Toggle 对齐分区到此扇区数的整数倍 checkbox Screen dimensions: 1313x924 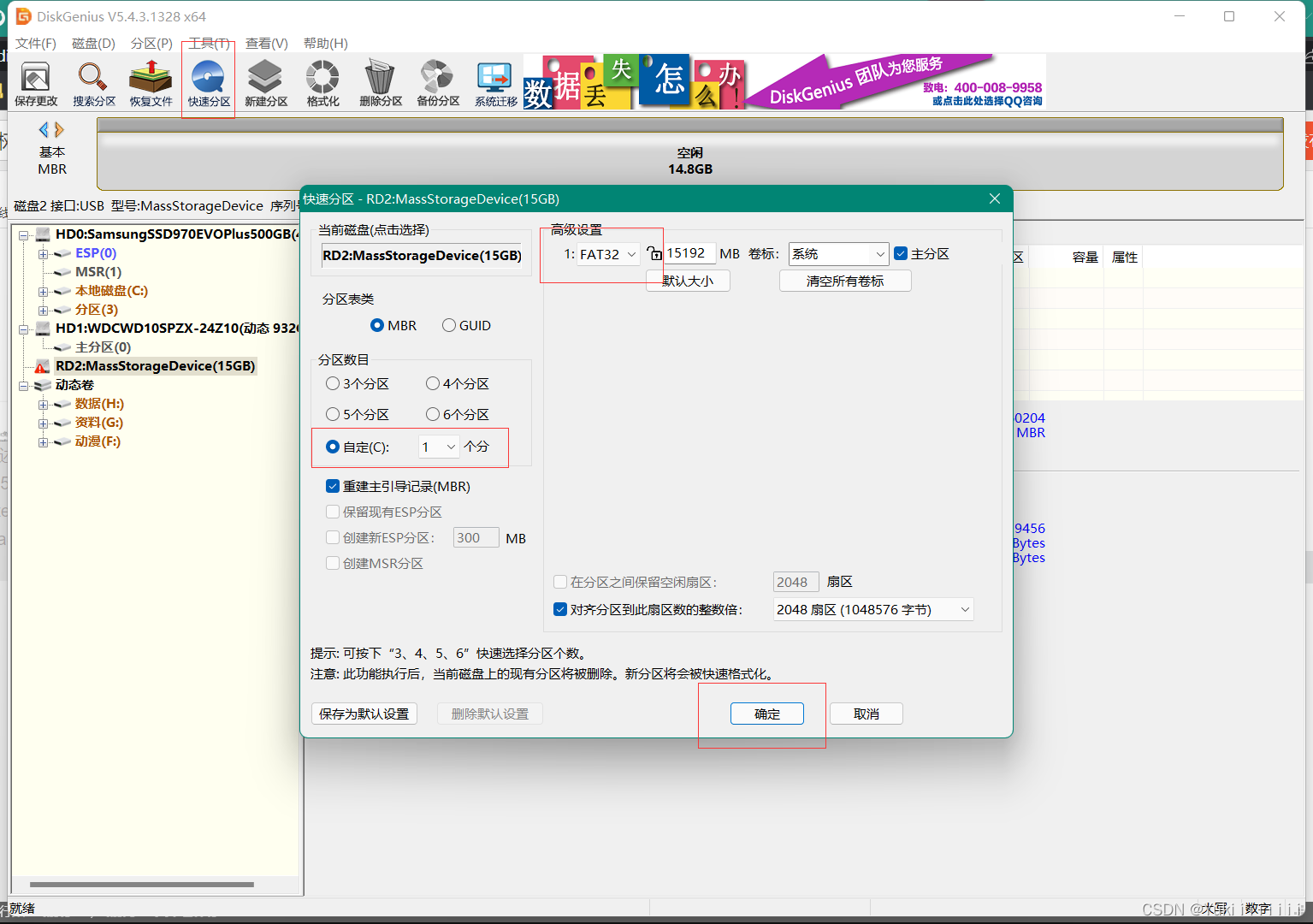(560, 610)
